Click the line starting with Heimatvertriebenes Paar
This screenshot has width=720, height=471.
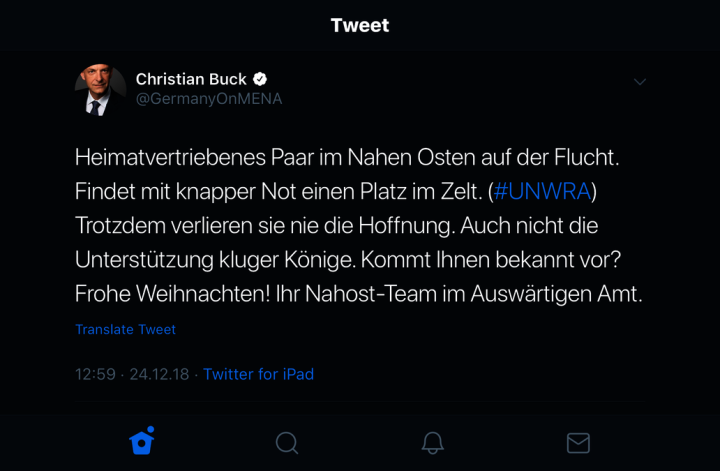(x=346, y=157)
